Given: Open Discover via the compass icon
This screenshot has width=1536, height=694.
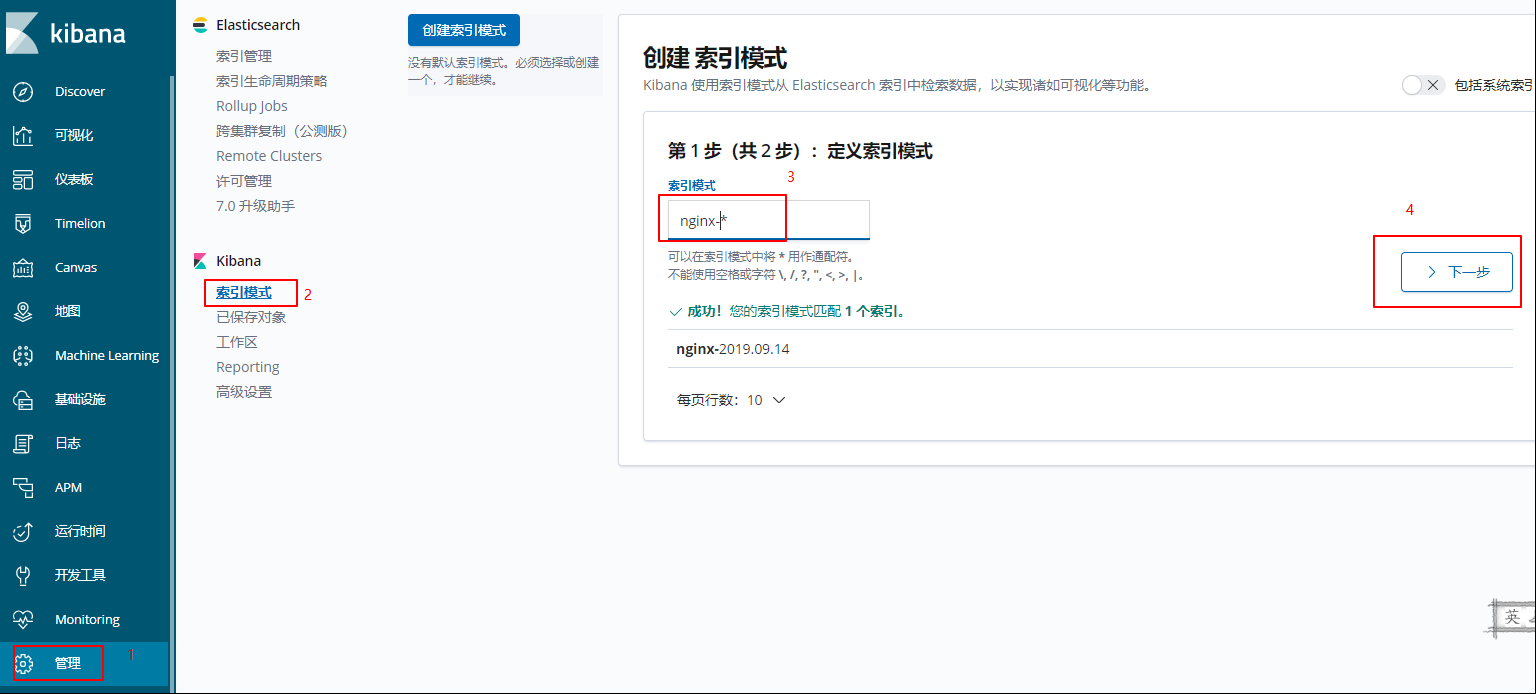Looking at the screenshot, I should pyautogui.click(x=23, y=91).
